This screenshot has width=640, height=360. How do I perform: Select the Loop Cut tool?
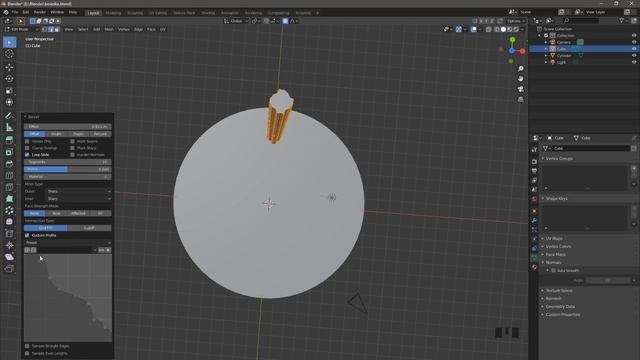(x=9, y=176)
